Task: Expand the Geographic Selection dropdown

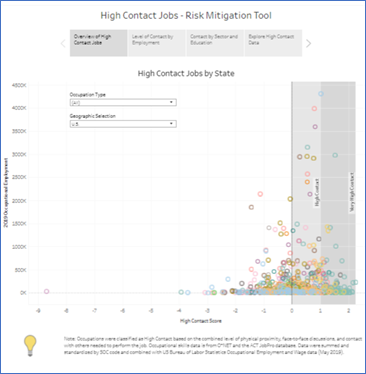Action: coord(123,124)
